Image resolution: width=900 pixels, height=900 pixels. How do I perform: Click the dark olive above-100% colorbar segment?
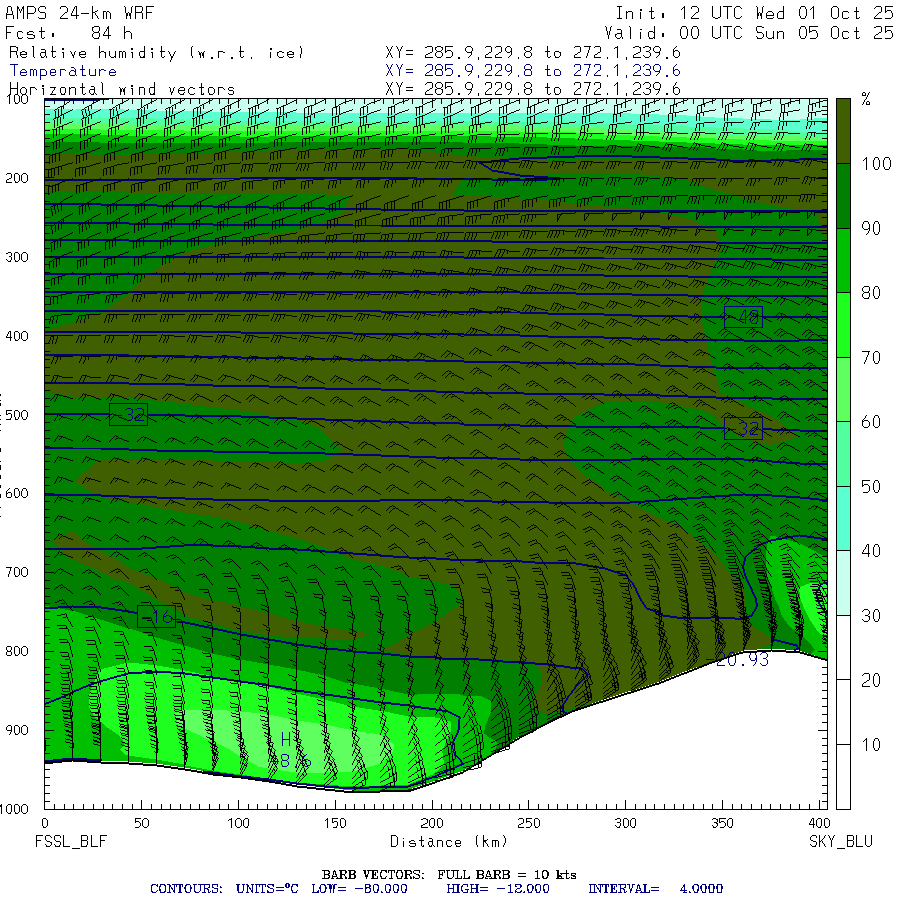(843, 131)
